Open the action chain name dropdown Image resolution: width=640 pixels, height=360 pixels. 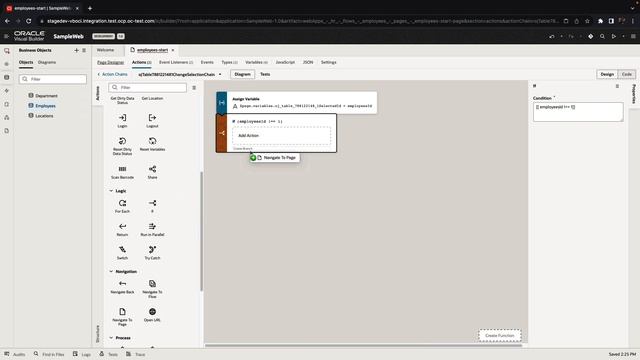pos(220,74)
